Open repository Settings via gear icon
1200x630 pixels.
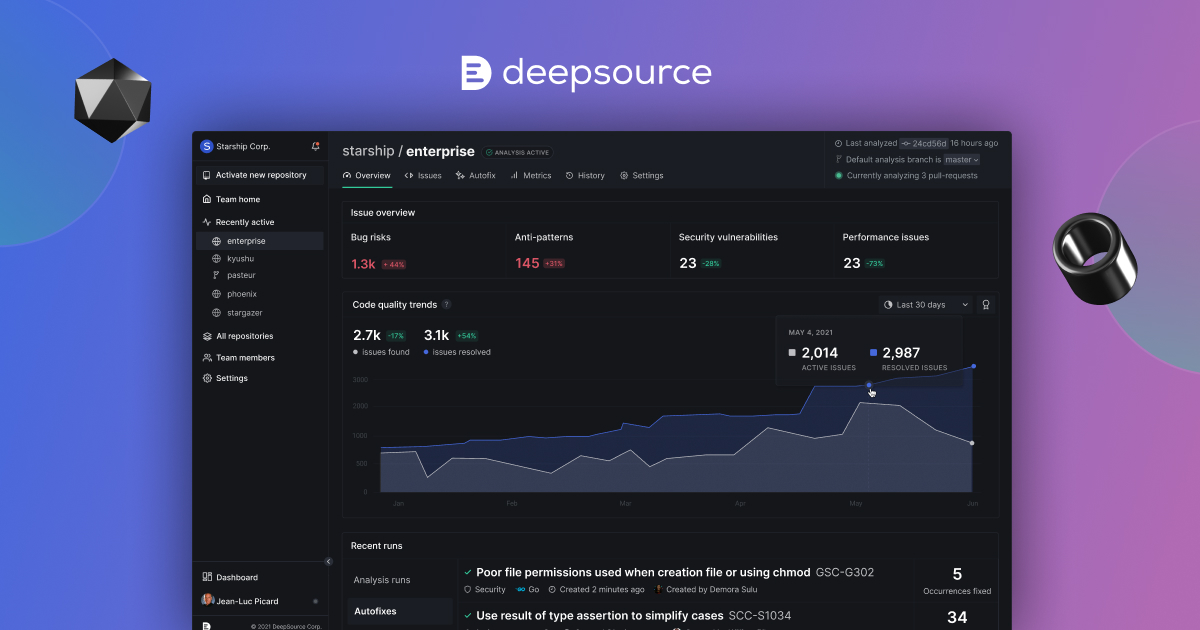624,175
